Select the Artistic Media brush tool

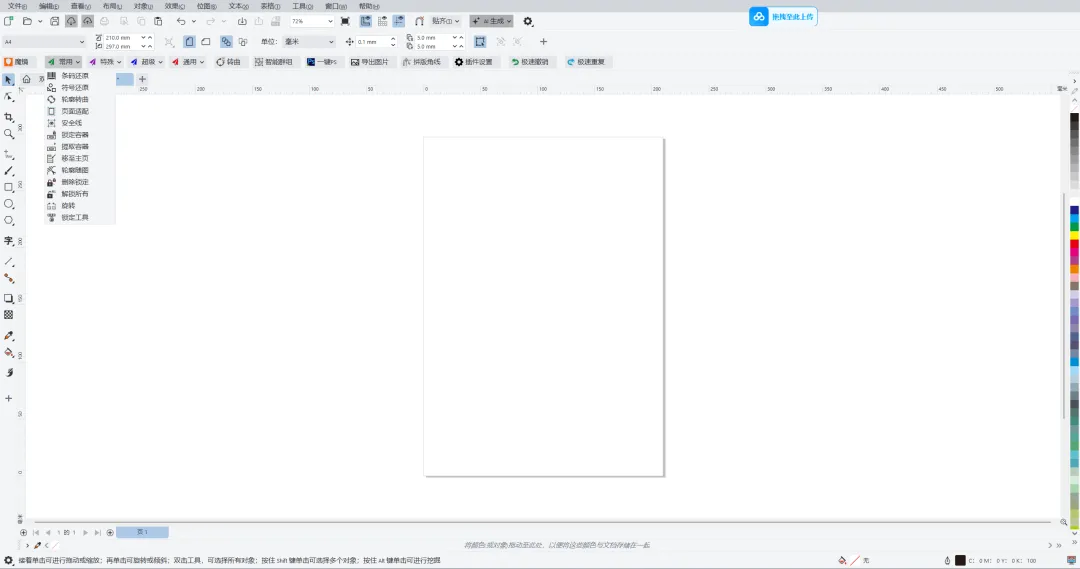(8, 171)
